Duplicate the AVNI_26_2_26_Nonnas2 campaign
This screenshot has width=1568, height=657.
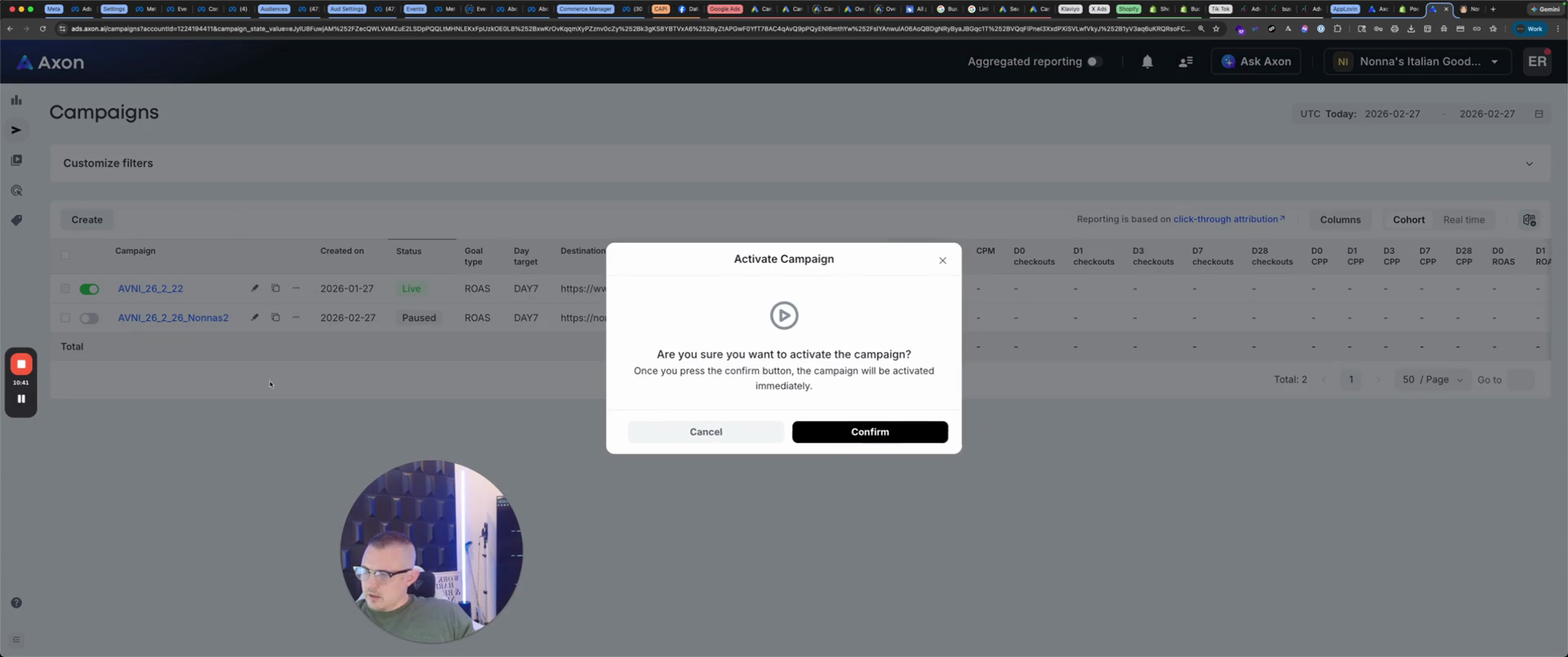(275, 318)
